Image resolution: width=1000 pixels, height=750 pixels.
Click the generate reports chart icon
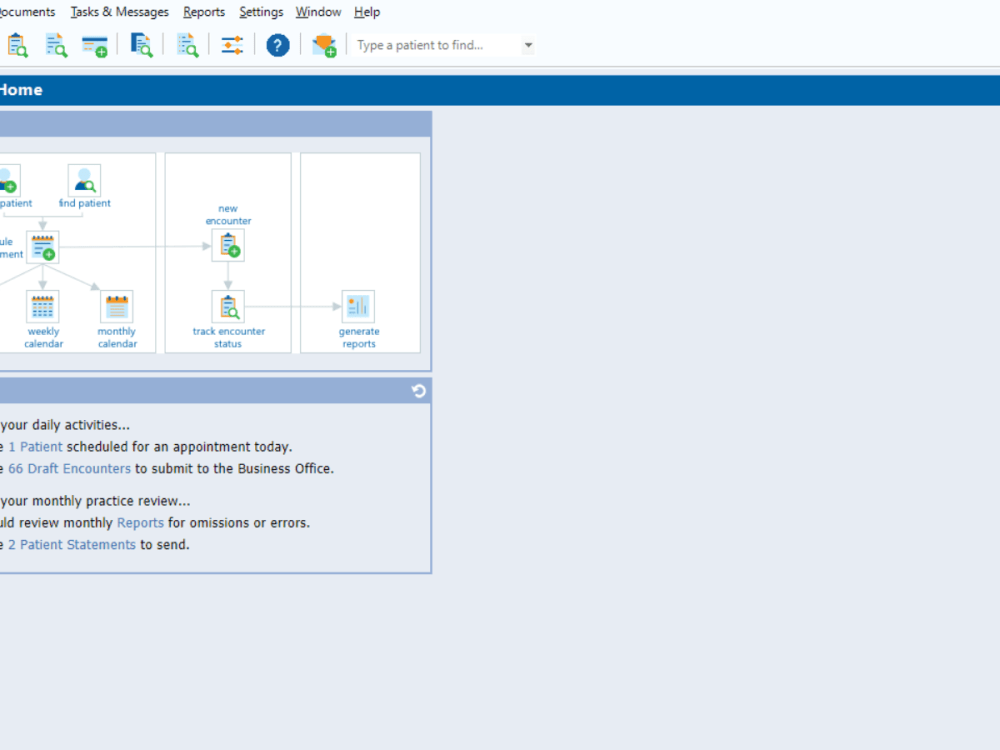358,307
